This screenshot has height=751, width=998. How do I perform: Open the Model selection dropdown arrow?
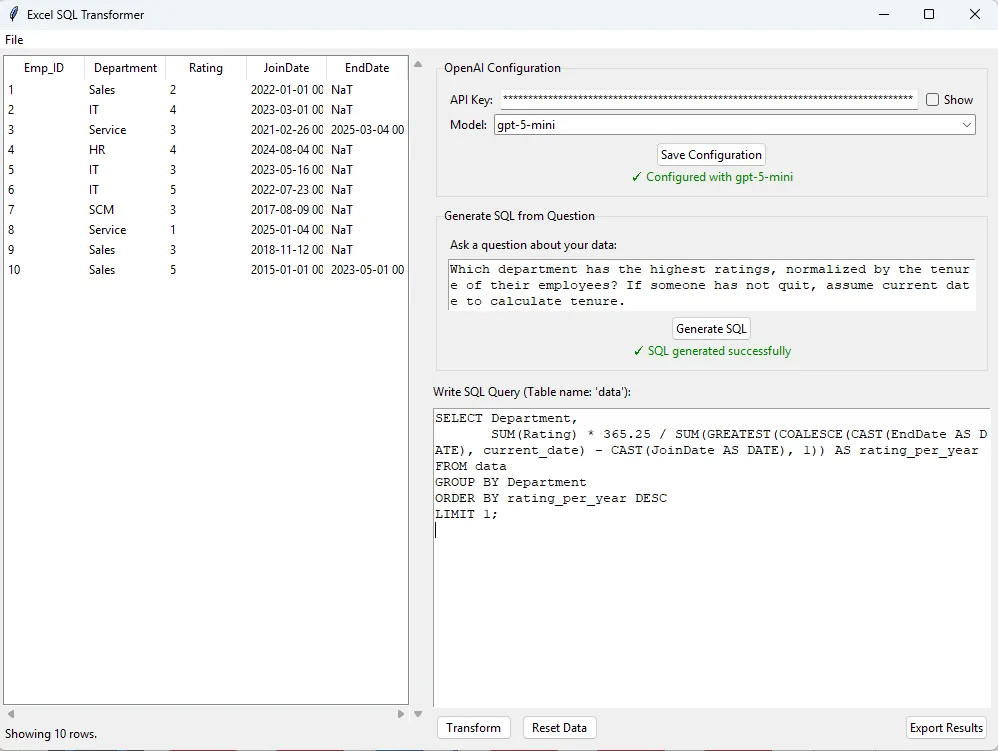[965, 124]
